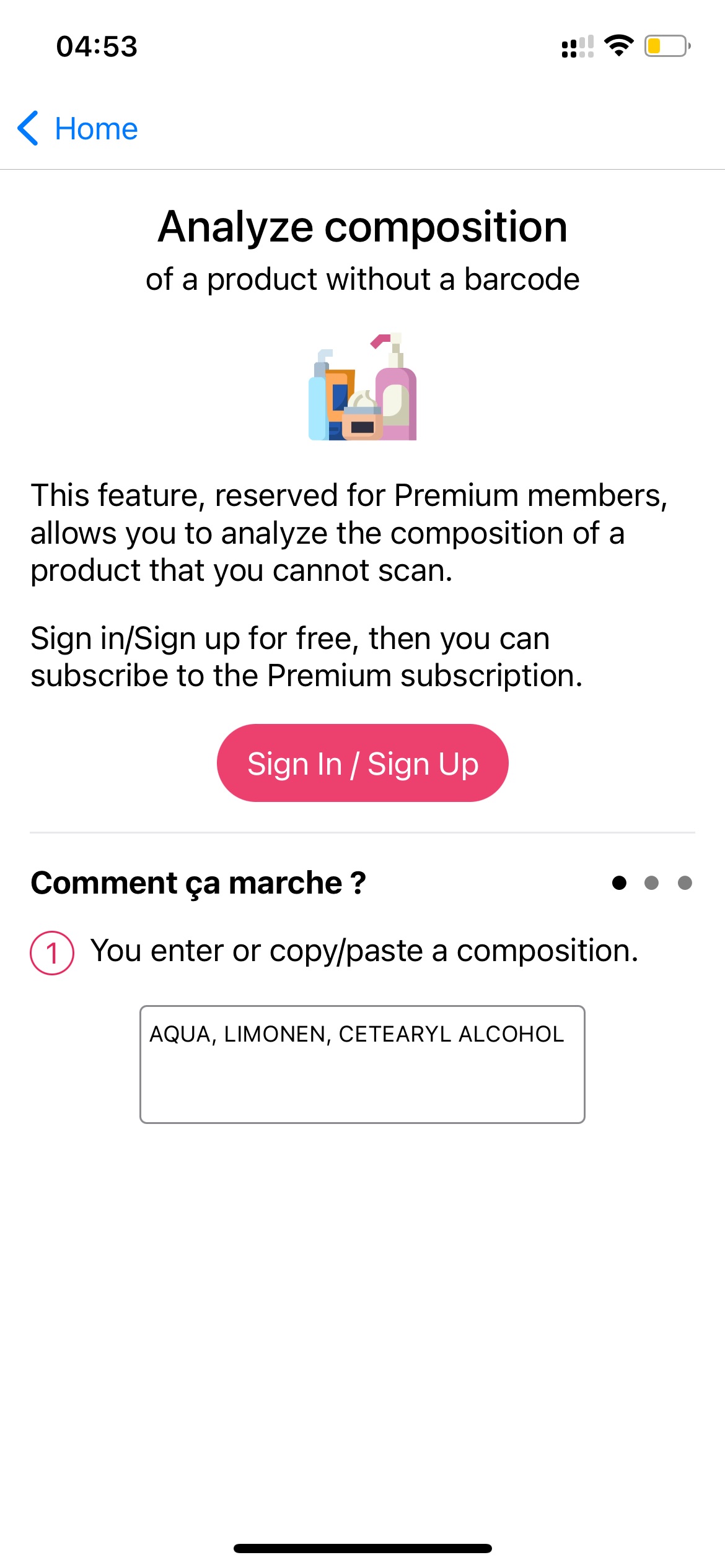
Task: Tap "You enter or copy/paste a composition" text
Action: tap(364, 950)
